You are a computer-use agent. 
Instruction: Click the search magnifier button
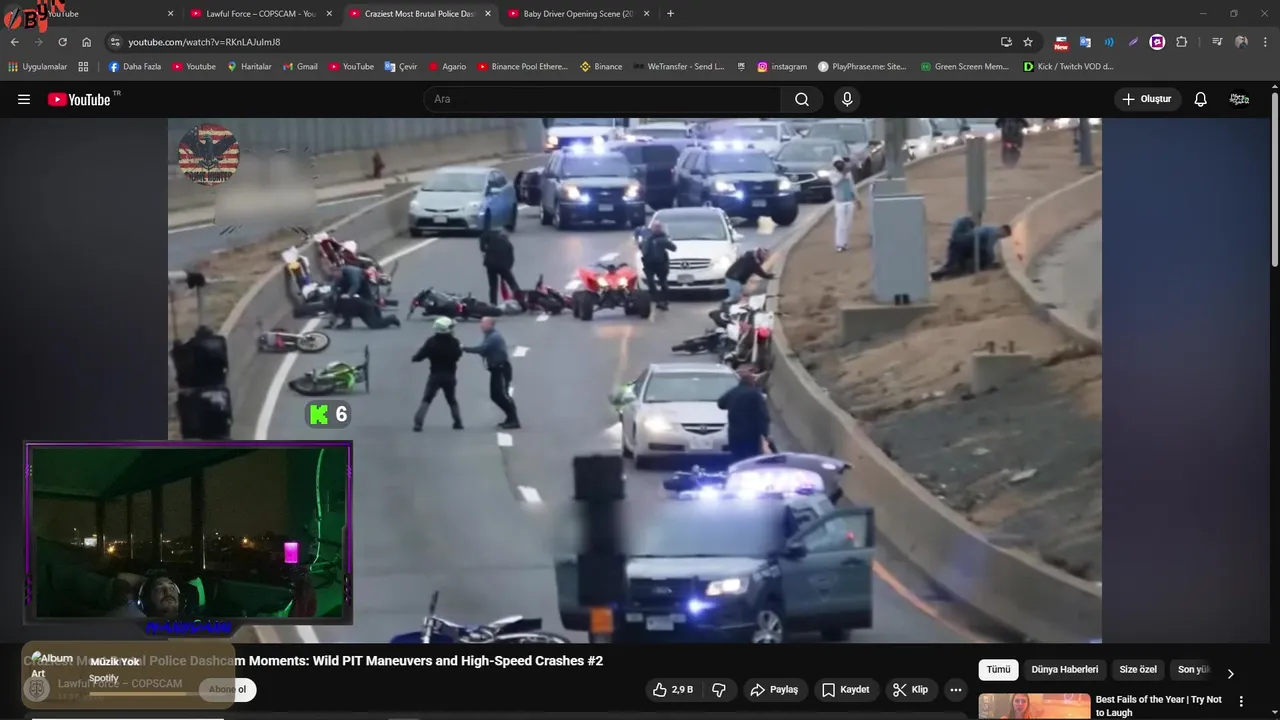[x=802, y=99]
